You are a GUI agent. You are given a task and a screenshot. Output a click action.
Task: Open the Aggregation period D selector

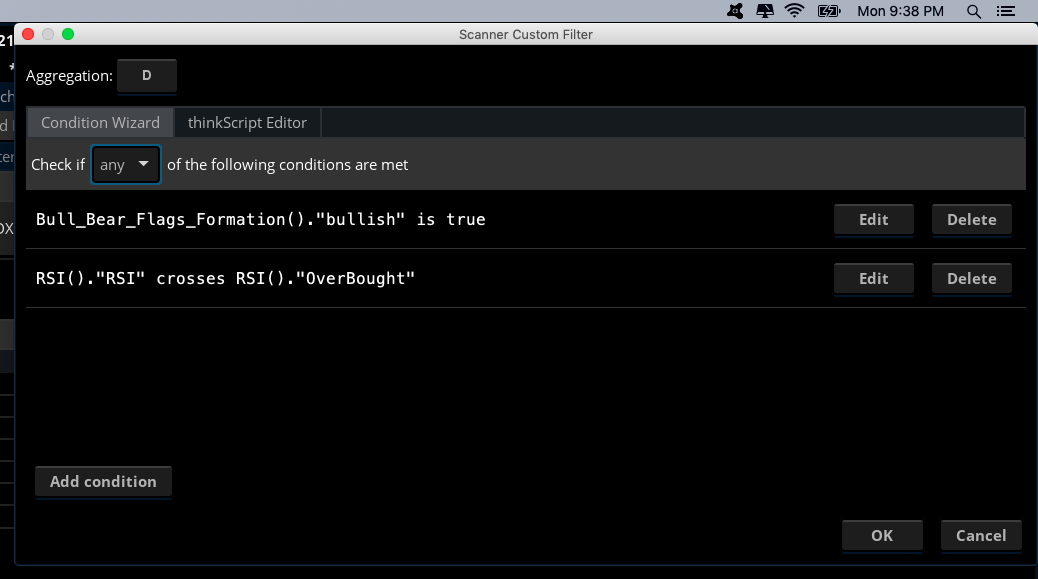pyautogui.click(x=147, y=76)
